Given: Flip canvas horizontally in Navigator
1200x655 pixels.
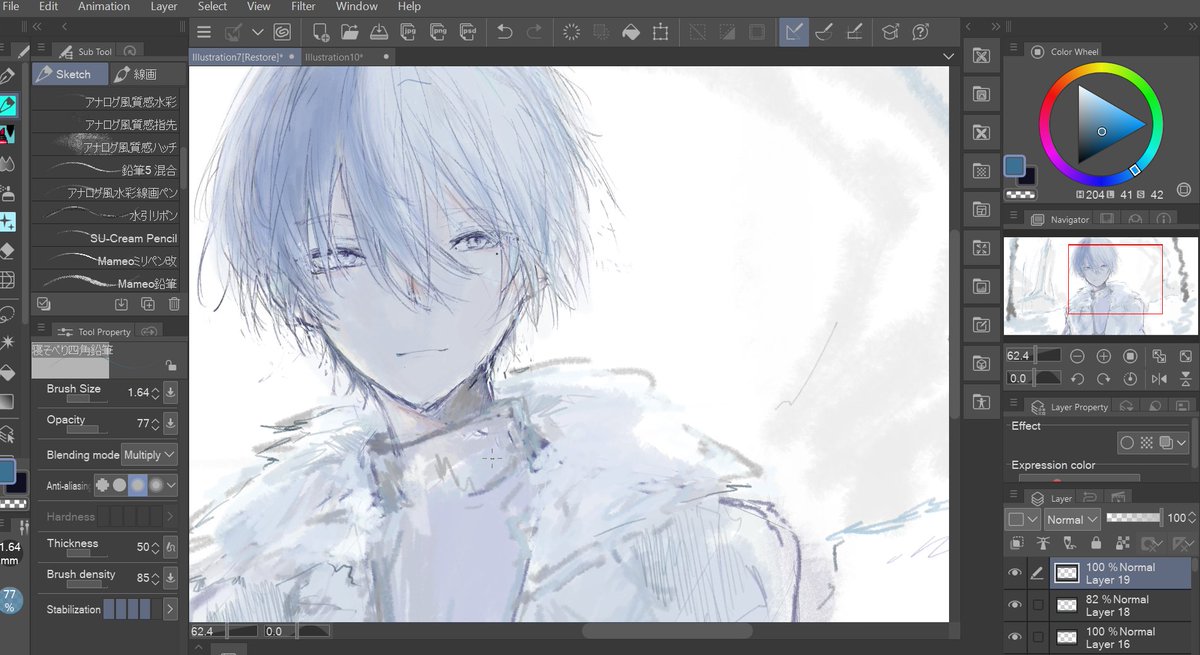Looking at the screenshot, I should click(1159, 379).
